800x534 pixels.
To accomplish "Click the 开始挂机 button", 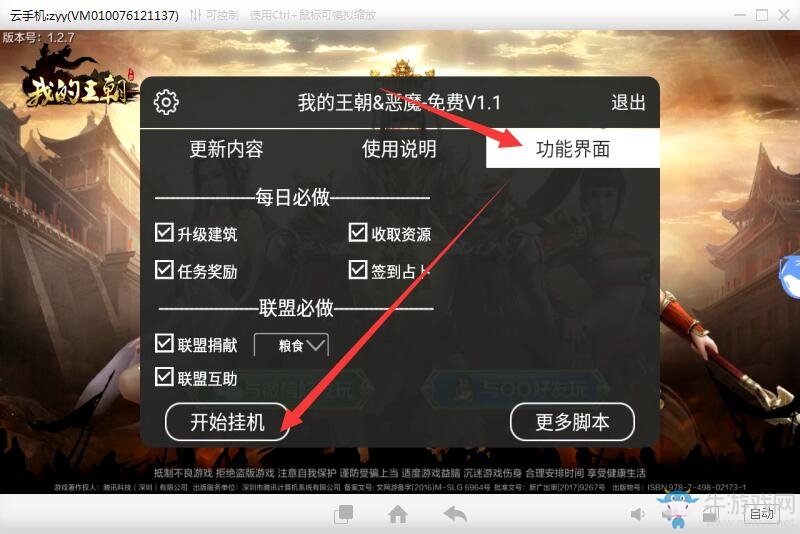I will click(228, 422).
